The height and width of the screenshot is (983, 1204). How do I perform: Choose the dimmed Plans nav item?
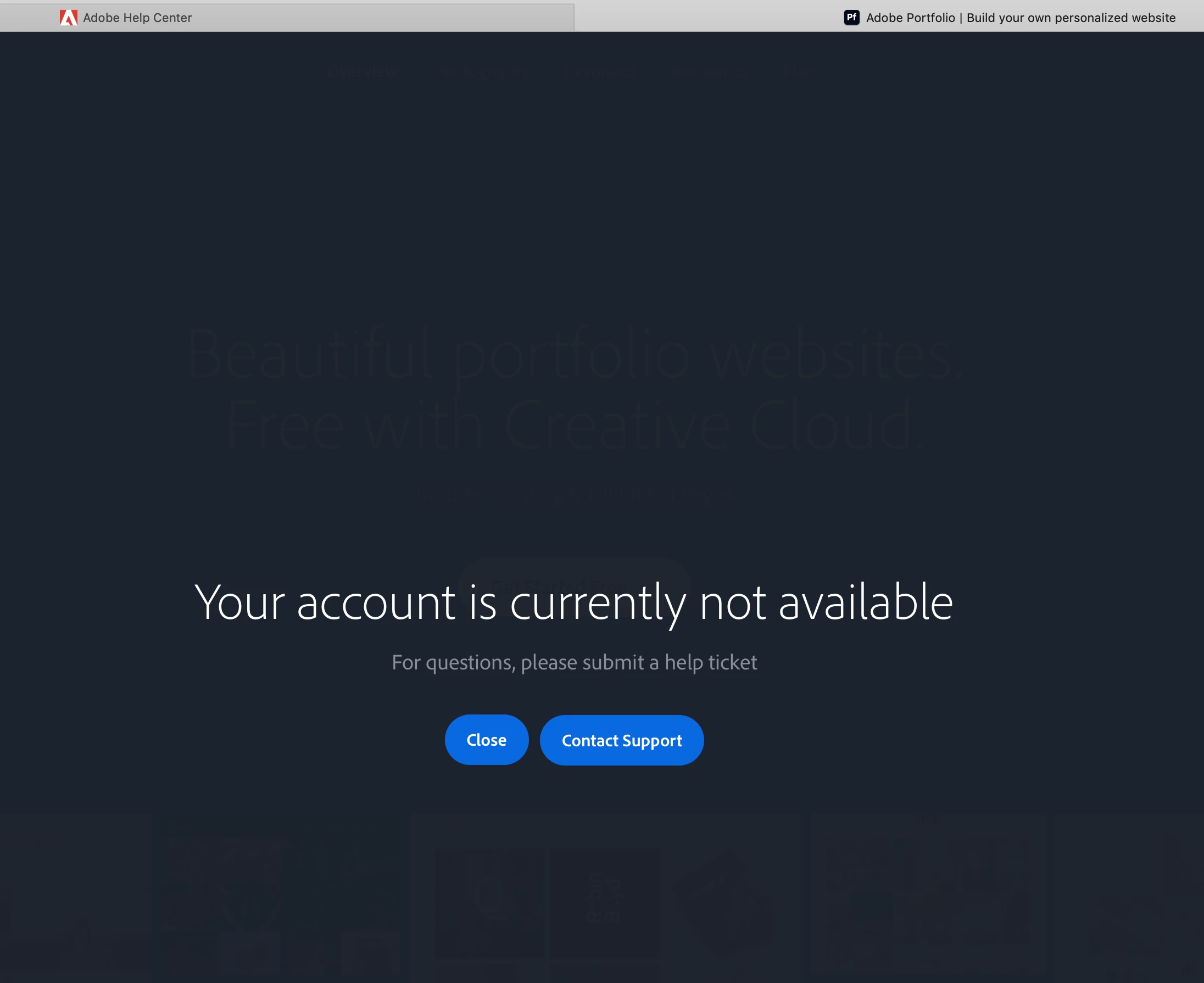coord(802,71)
